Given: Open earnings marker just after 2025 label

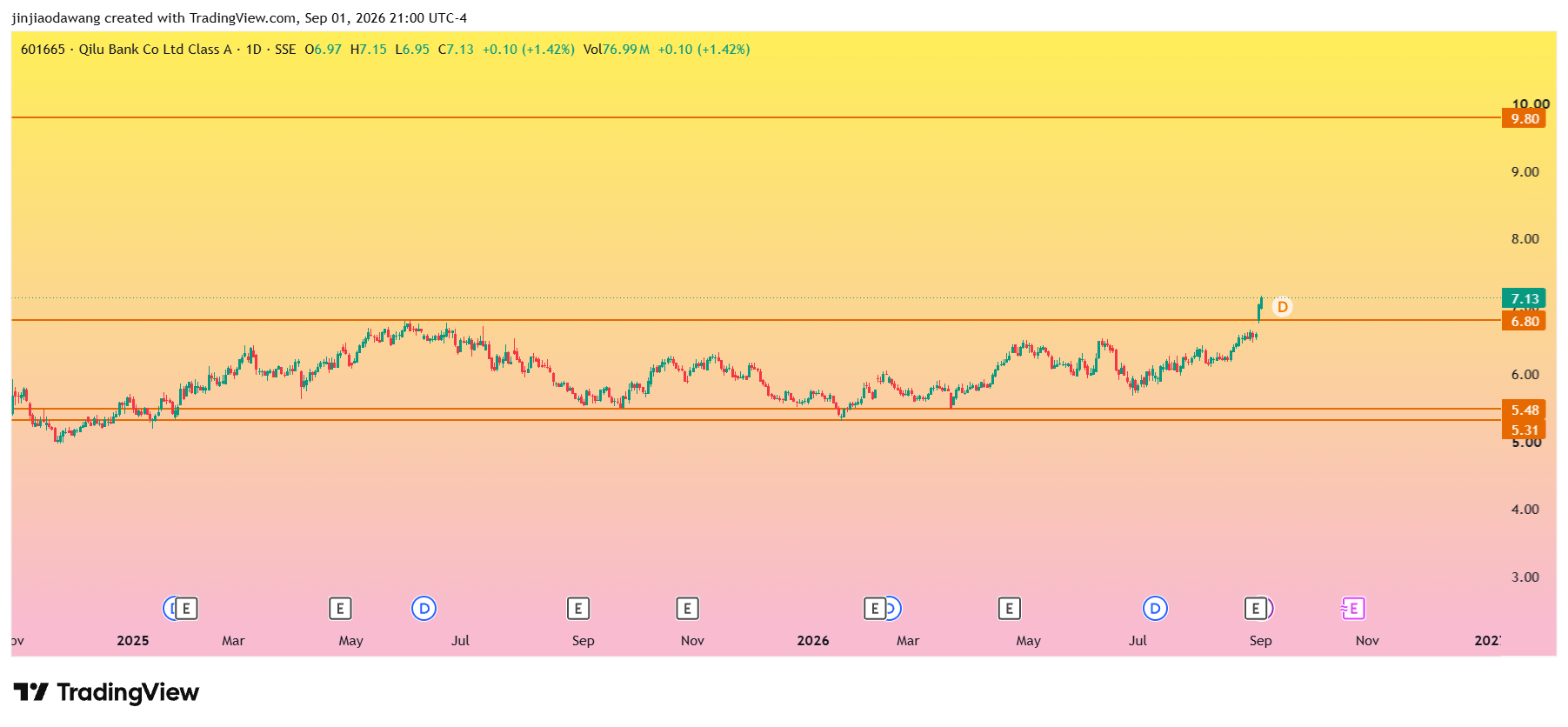Looking at the screenshot, I should pyautogui.click(x=186, y=609).
